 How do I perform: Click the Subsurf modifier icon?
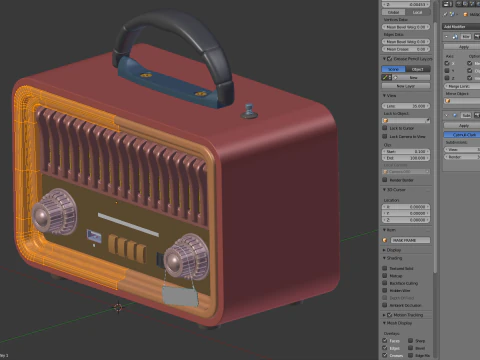455,115
